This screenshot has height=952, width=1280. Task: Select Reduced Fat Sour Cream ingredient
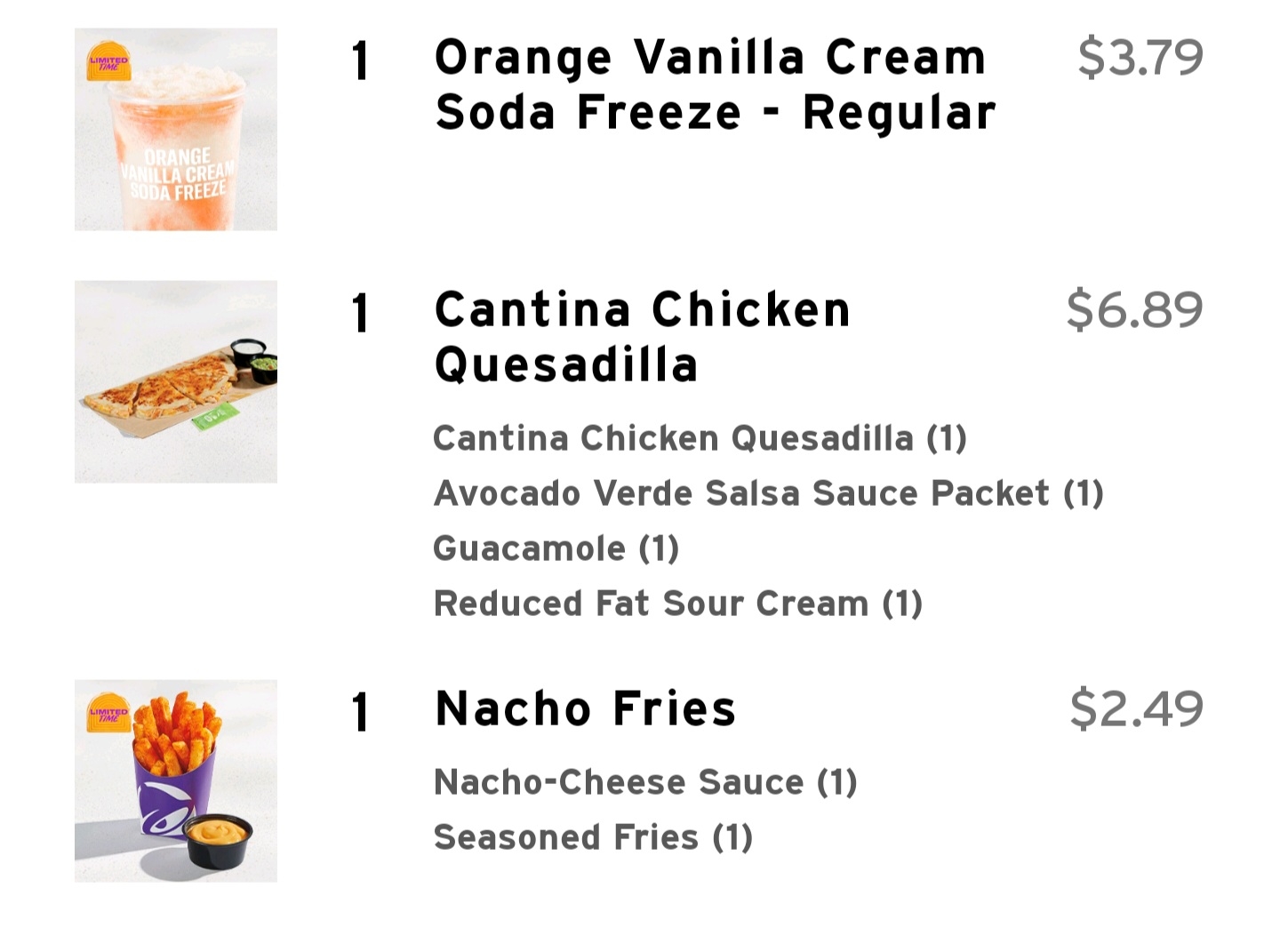(x=677, y=604)
